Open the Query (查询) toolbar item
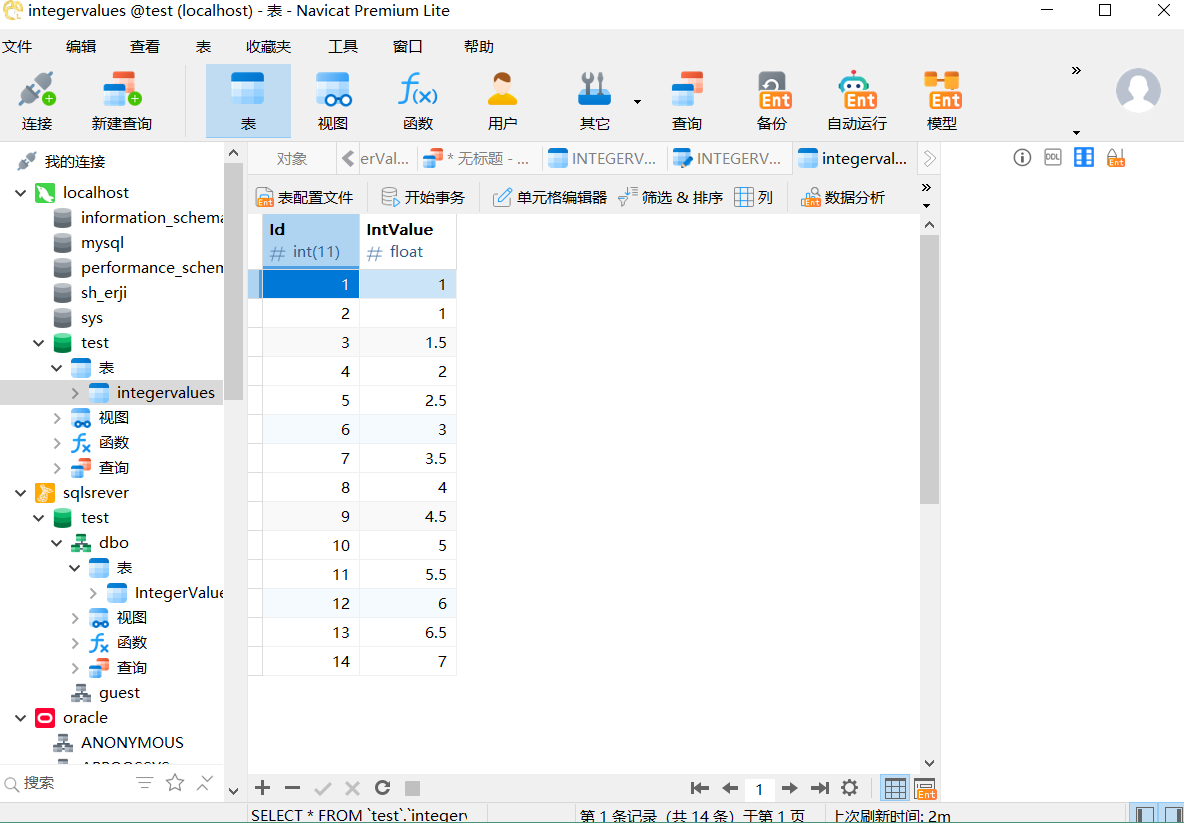Viewport: 1184px width, 826px height. coord(686,101)
